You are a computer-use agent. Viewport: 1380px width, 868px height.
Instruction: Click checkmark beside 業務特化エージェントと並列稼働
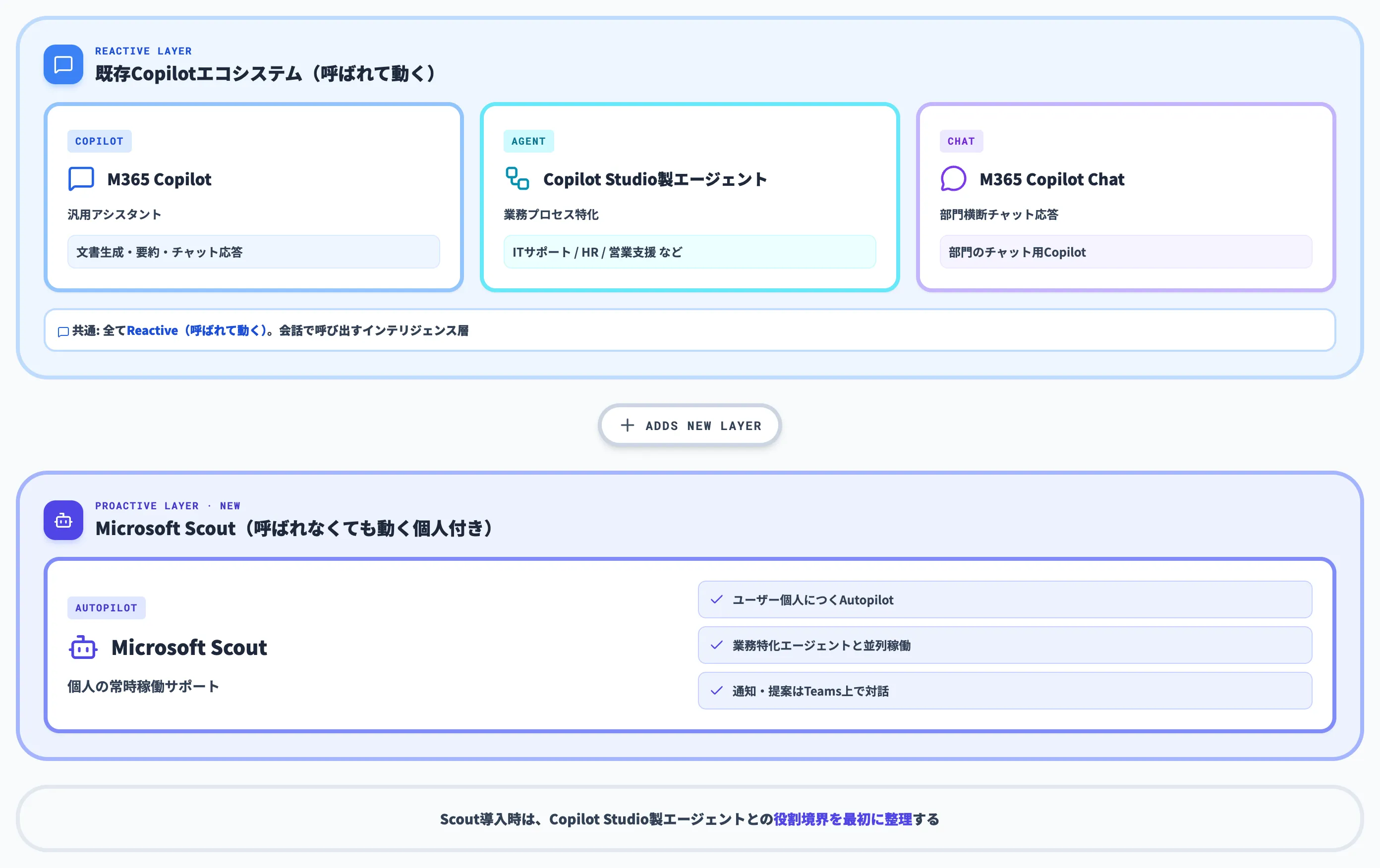click(716, 645)
